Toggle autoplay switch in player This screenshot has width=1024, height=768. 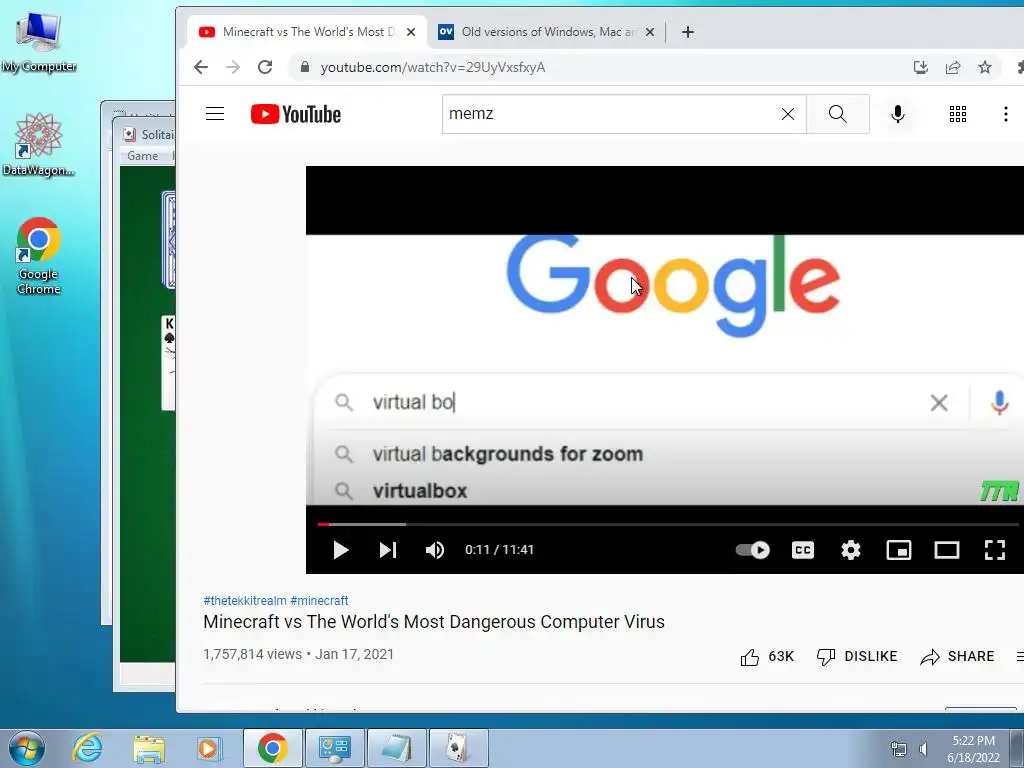click(752, 550)
